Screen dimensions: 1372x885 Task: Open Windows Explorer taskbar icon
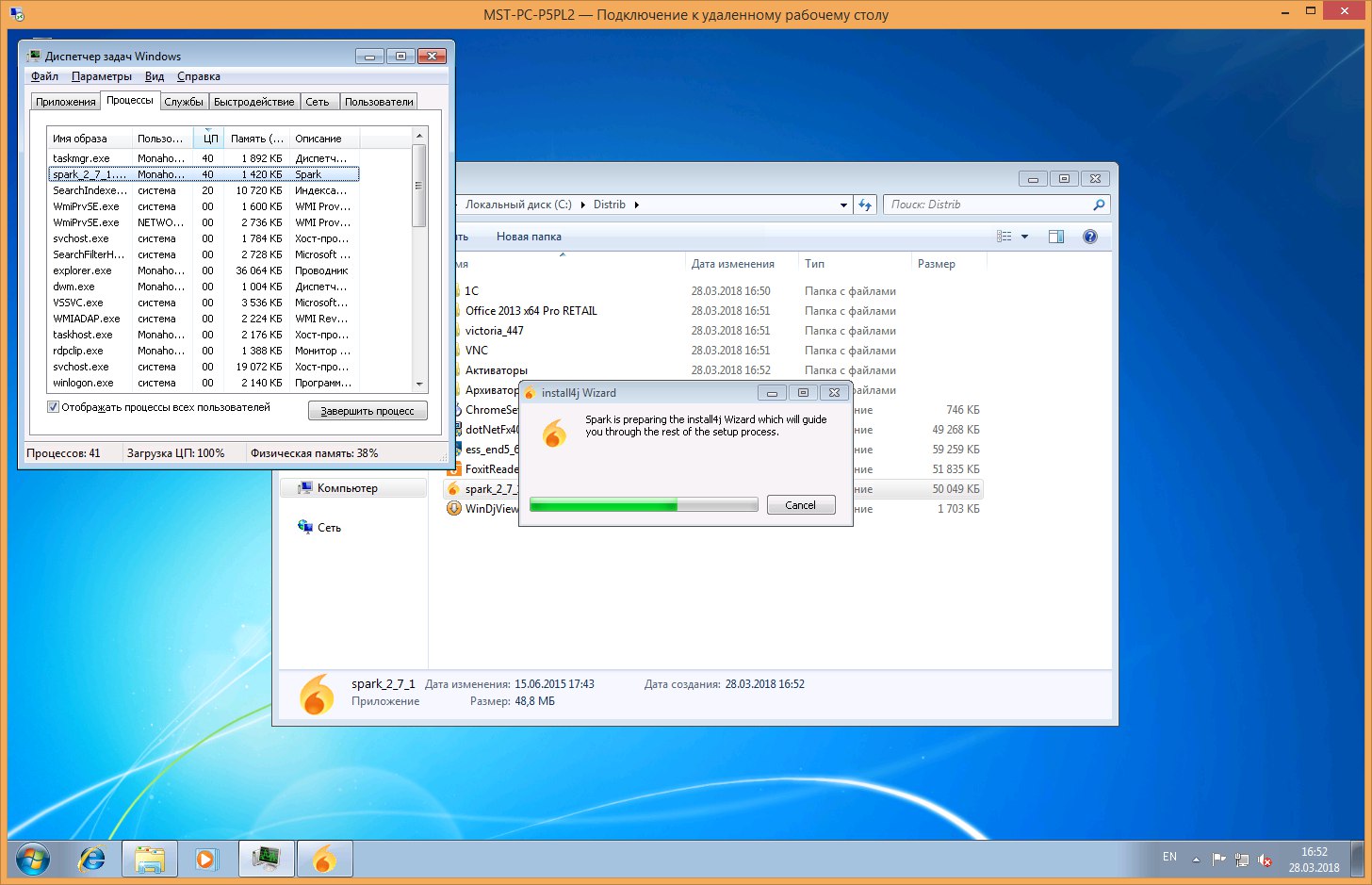point(150,859)
